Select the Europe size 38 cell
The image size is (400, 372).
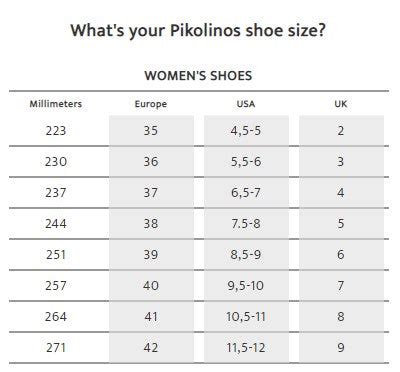[x=151, y=224]
